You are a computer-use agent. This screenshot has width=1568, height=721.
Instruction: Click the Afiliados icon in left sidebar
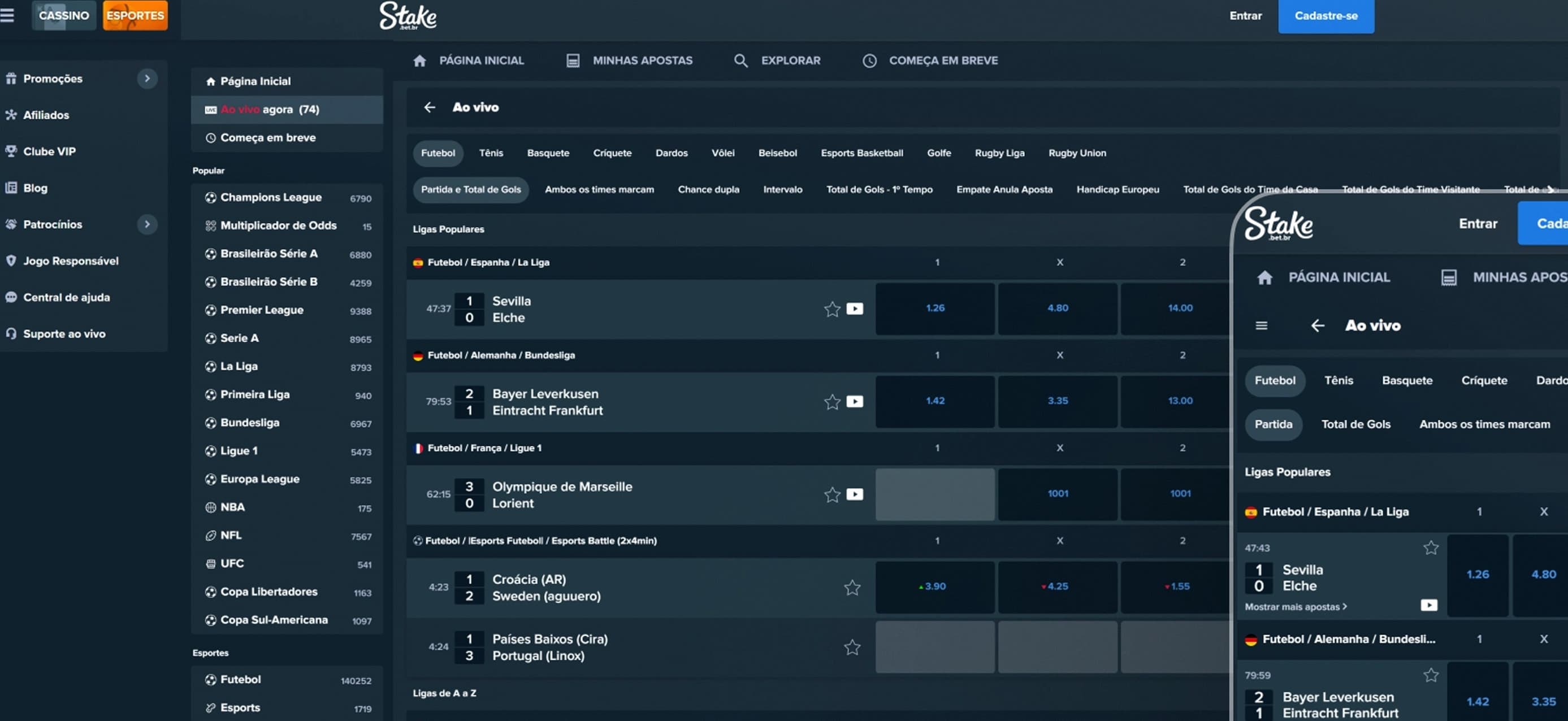pos(11,115)
